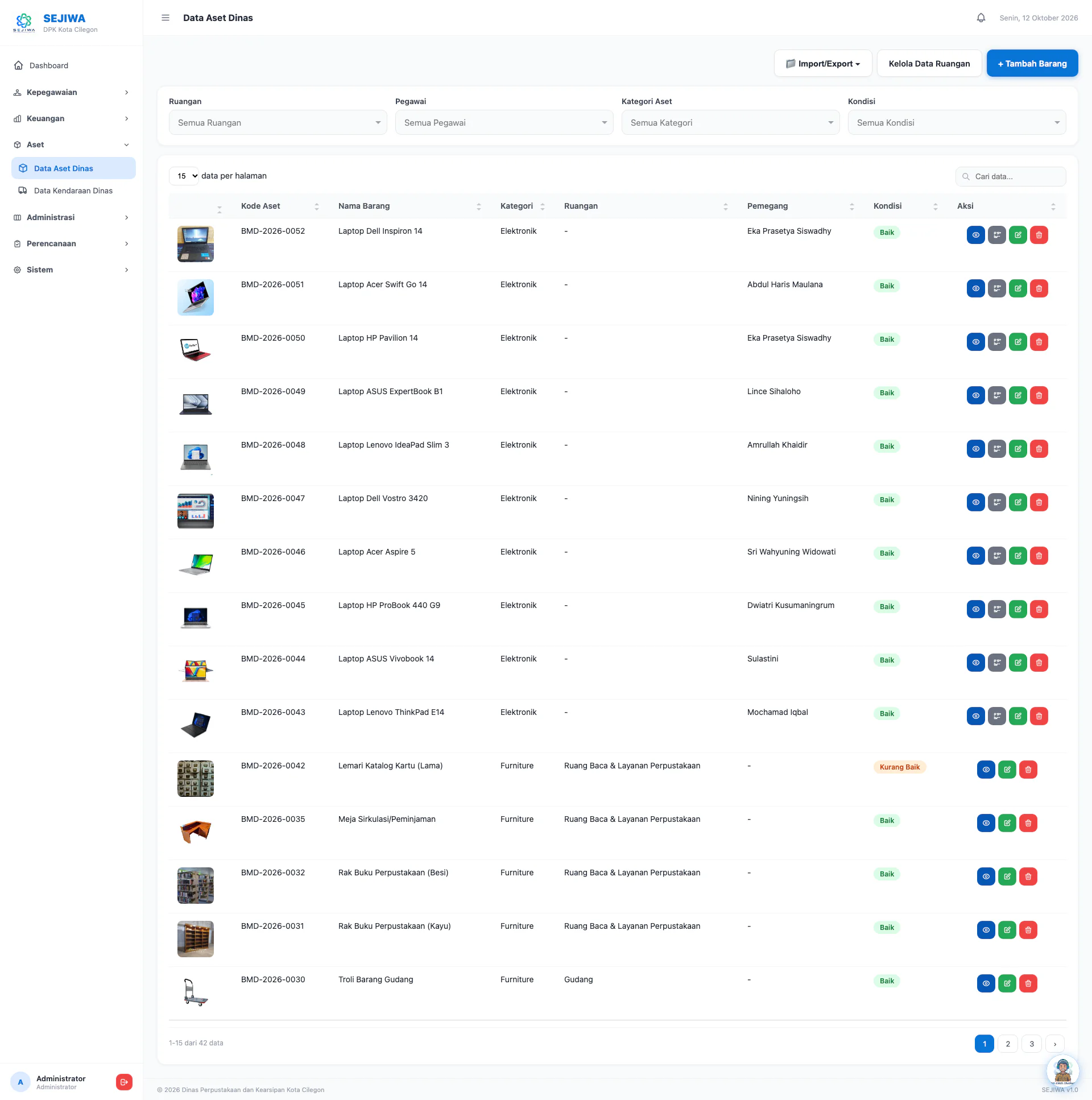This screenshot has width=1092, height=1100.
Task: View details of Laptop Dell Inspiron 14
Action: [975, 234]
